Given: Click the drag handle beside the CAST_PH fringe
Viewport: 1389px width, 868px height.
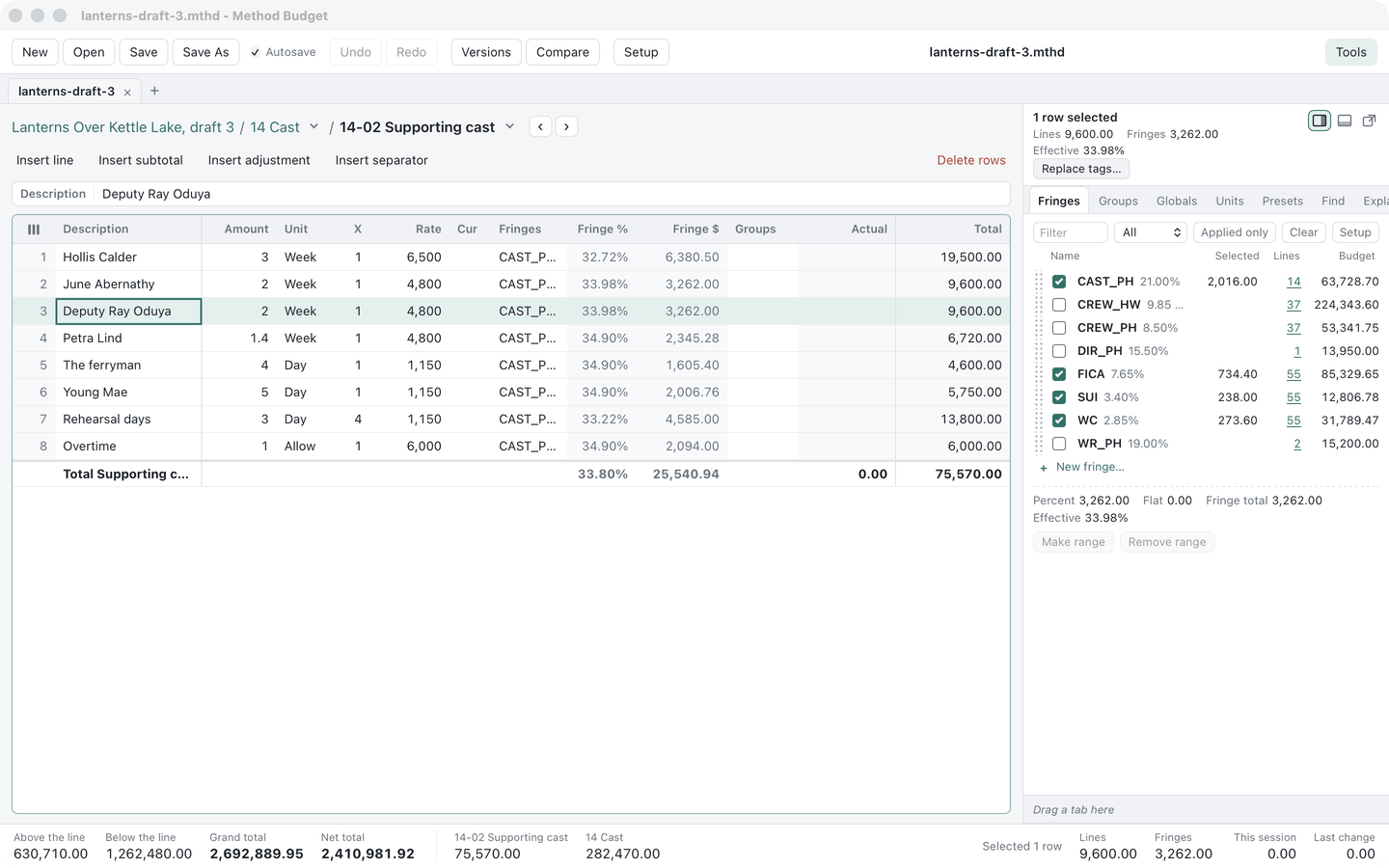Looking at the screenshot, I should tap(1039, 282).
